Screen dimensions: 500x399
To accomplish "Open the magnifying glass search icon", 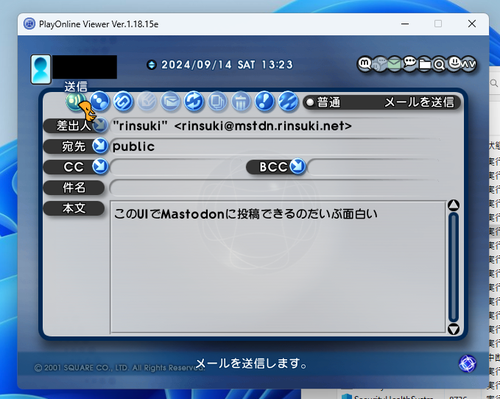I will pyautogui.click(x=439, y=64).
